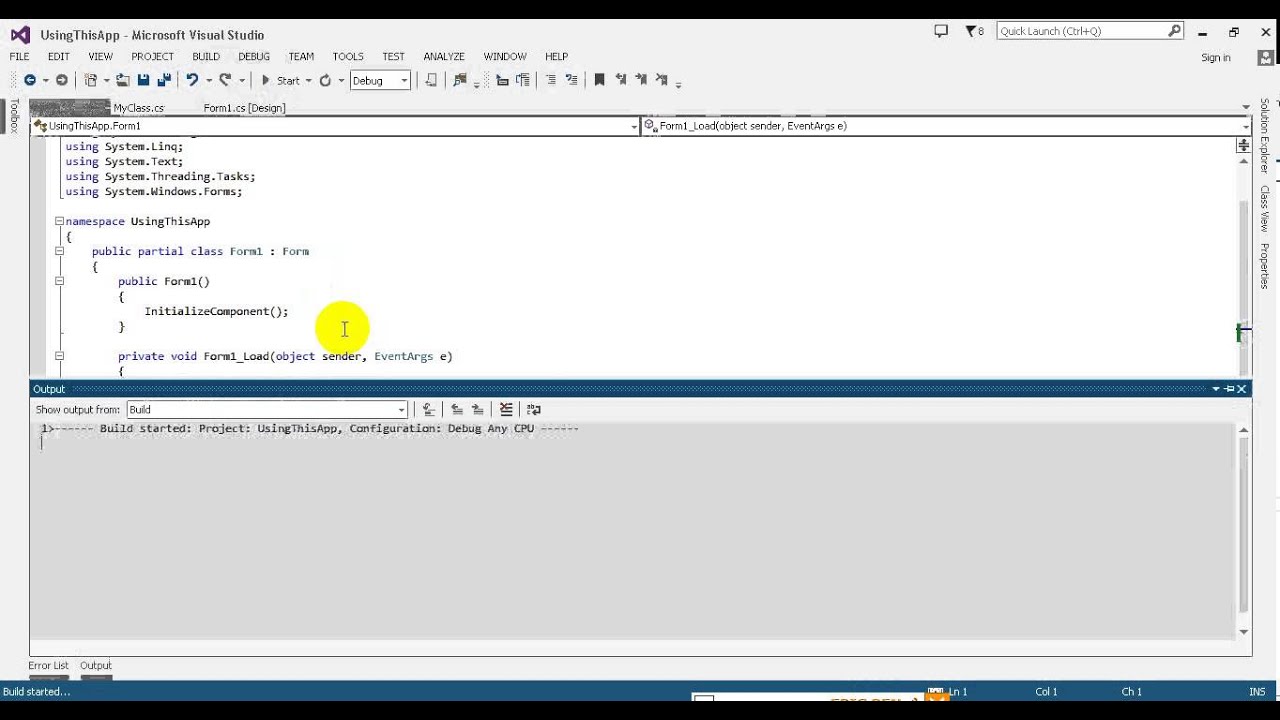The image size is (1280, 720).
Task: Toggle a bookmark with the bookmark icon
Action: click(x=599, y=80)
